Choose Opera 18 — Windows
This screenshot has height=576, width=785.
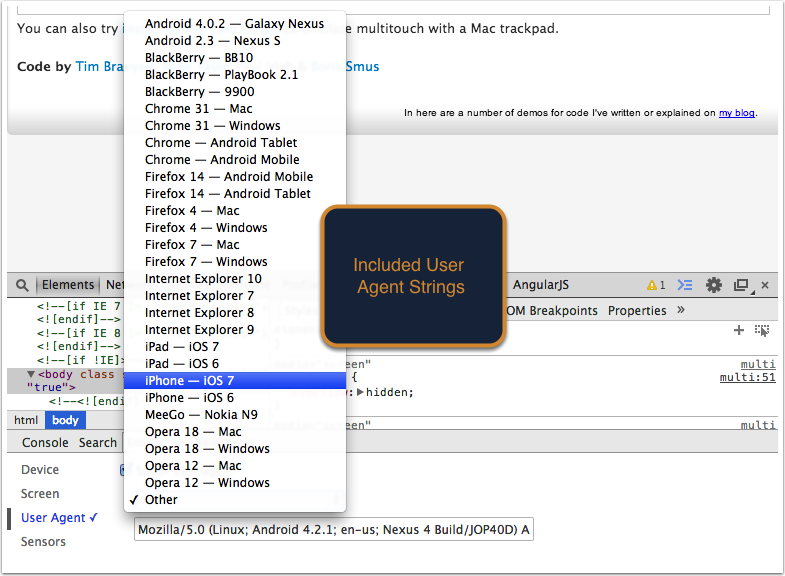click(234, 449)
